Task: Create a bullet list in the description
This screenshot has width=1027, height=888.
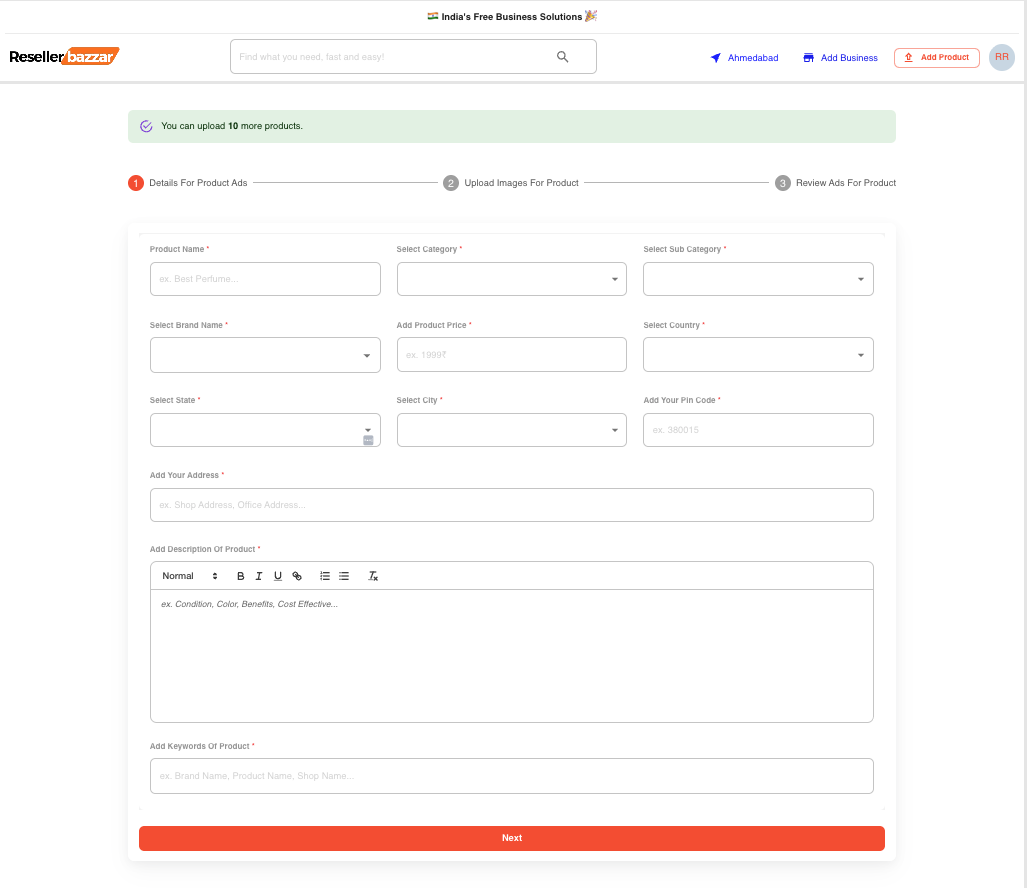Action: click(343, 576)
